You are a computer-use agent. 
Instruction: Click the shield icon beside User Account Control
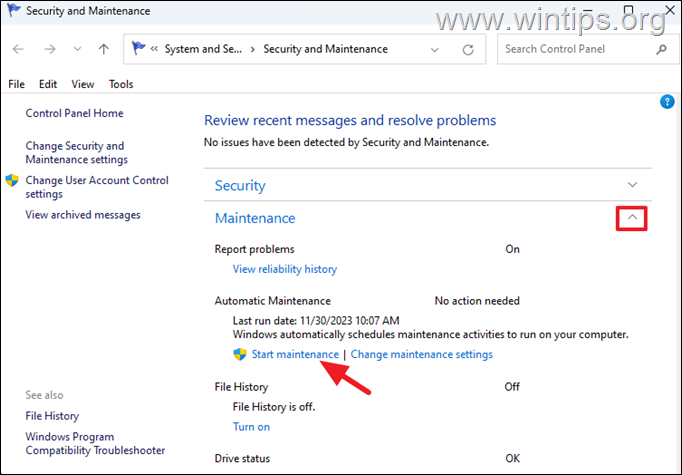click(12, 181)
